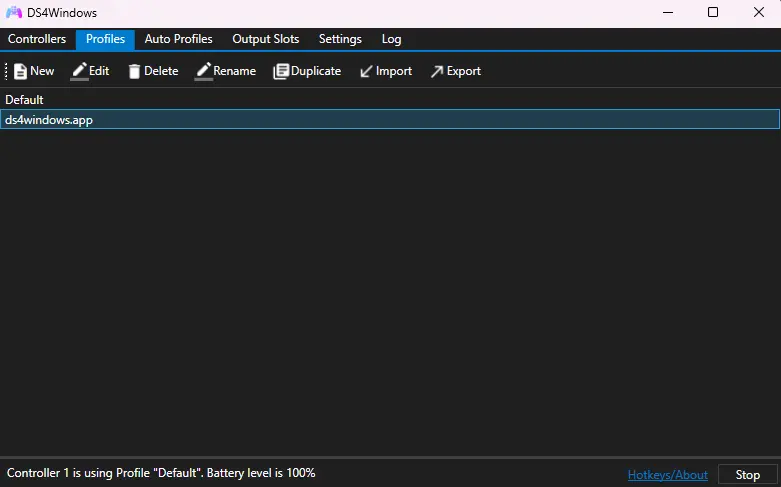Rename the selected profile

(x=225, y=71)
